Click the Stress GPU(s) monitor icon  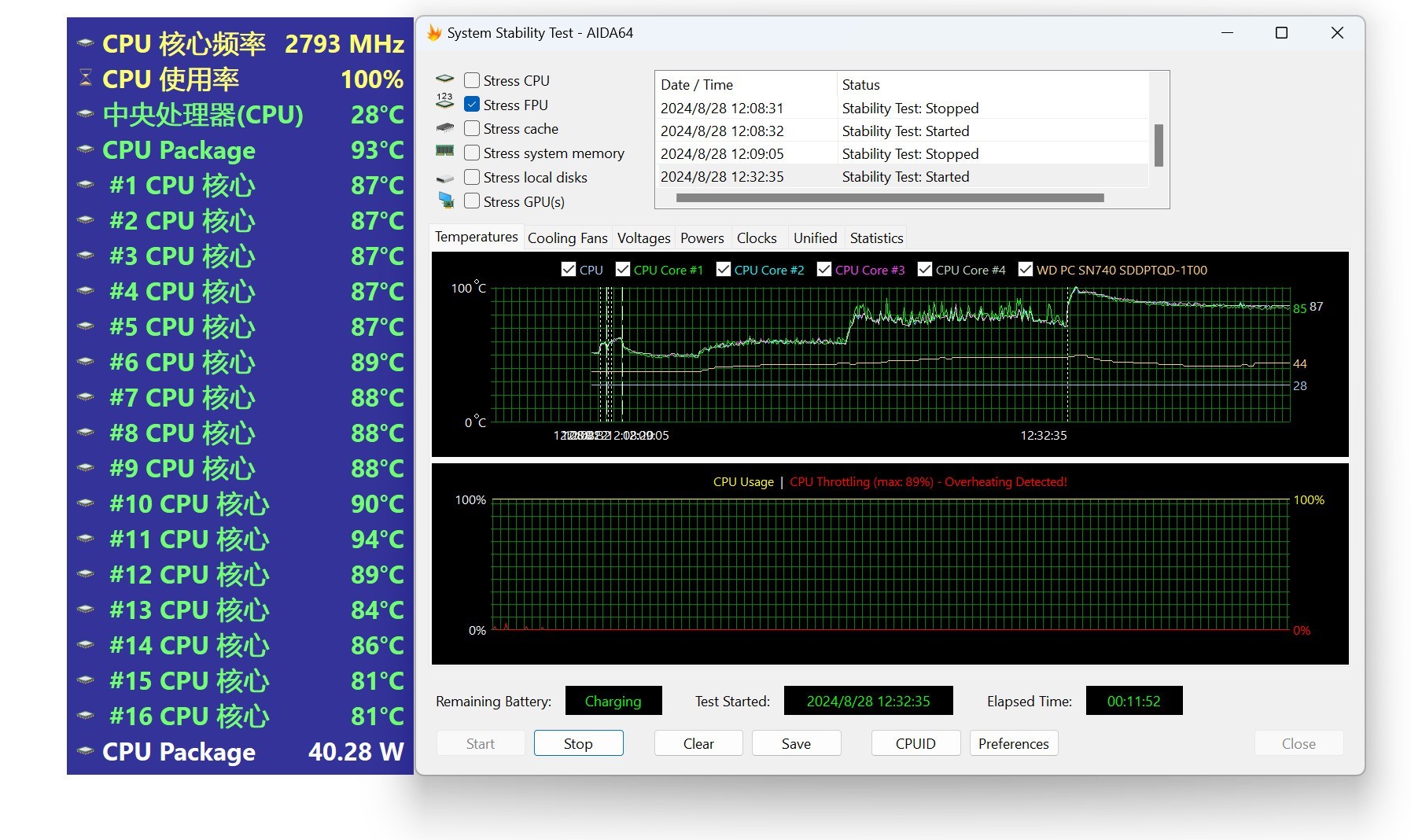[x=446, y=200]
